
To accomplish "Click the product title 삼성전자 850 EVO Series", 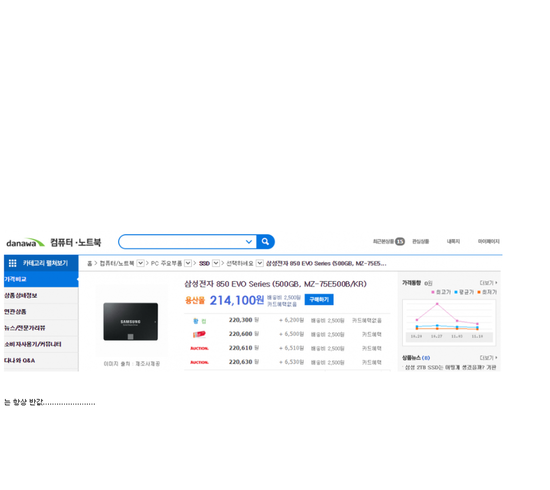I will pos(275,284).
